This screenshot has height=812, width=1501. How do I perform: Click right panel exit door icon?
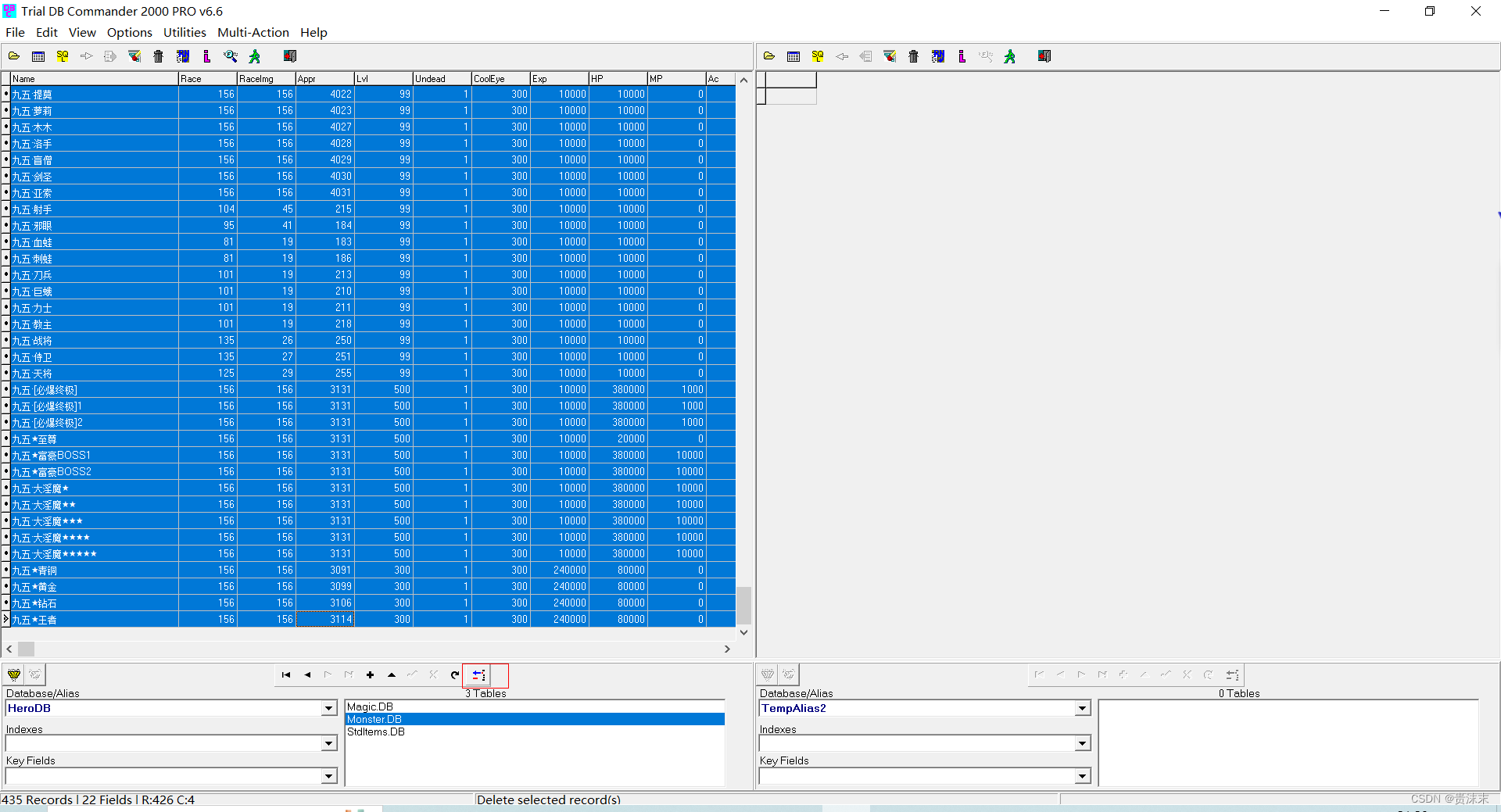click(1044, 56)
